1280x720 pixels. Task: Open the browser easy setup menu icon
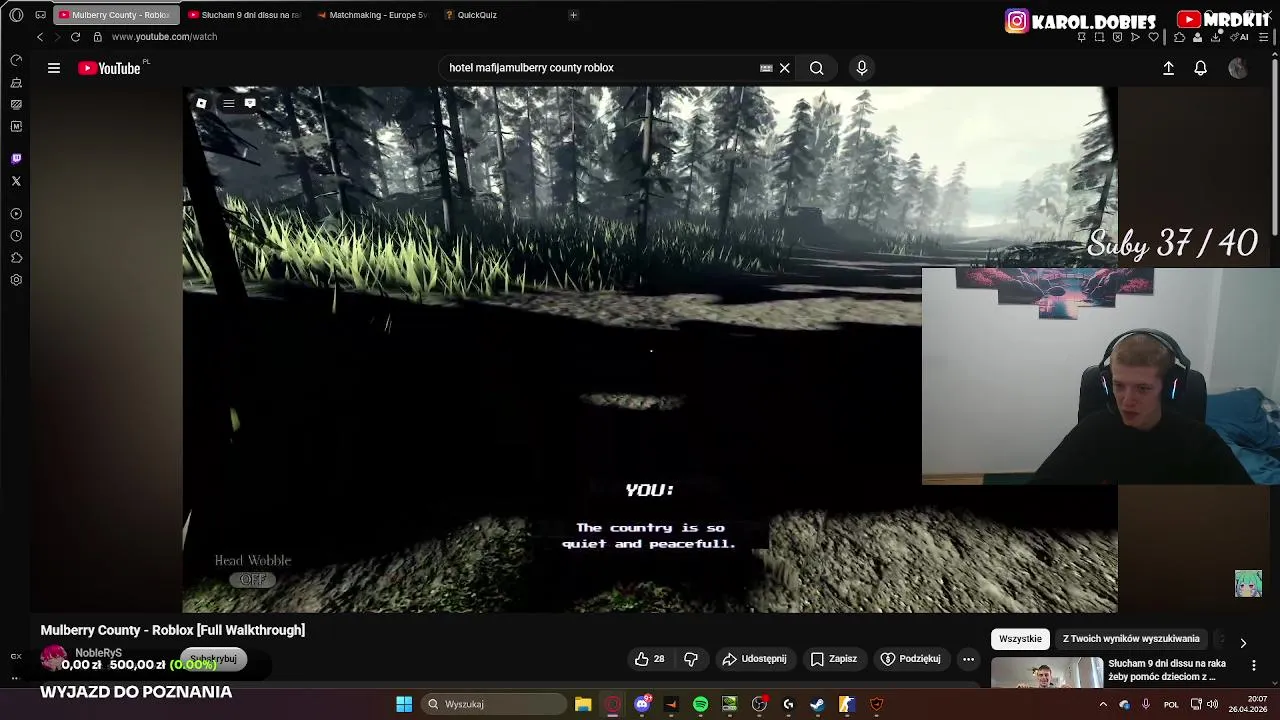click(x=1266, y=37)
